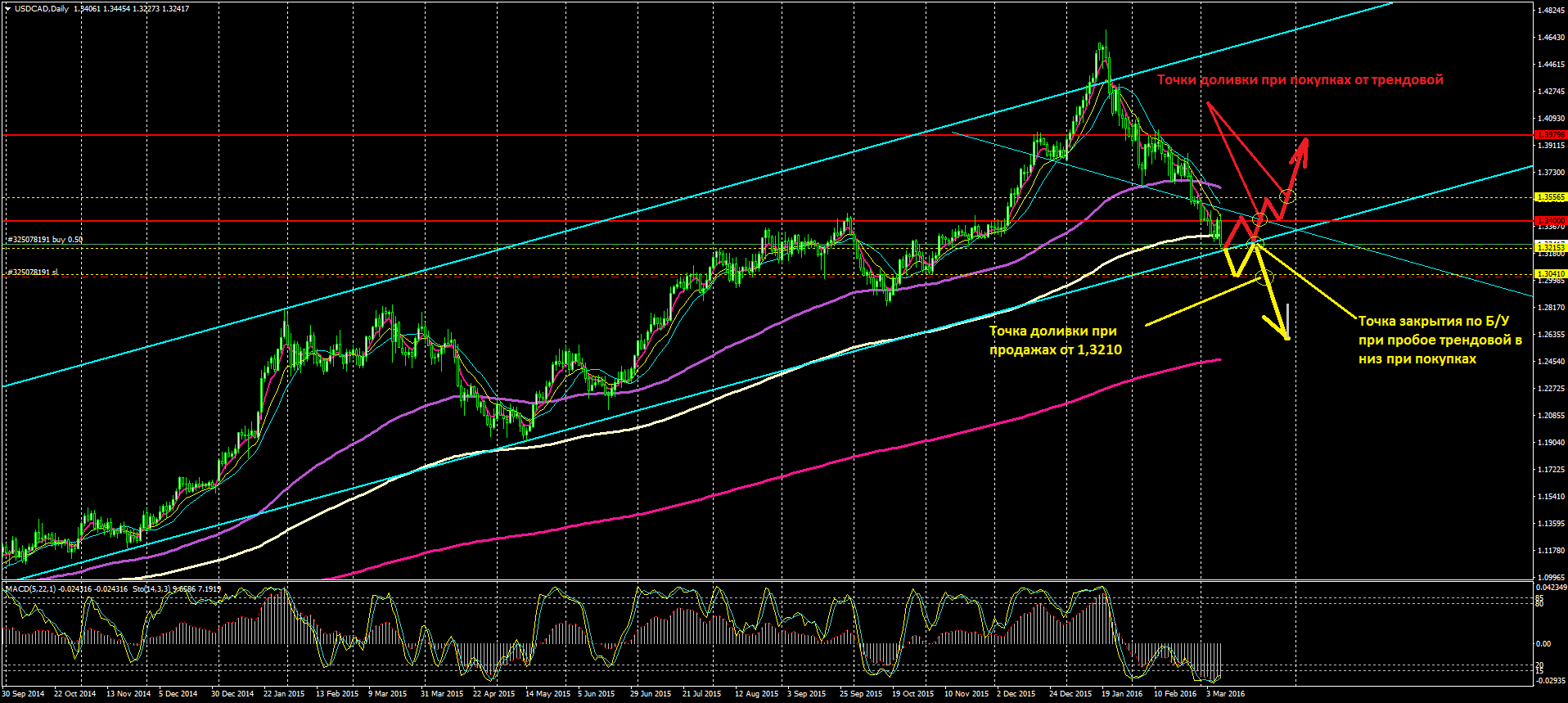Click the 19 Jan 2016 date label

tap(1122, 694)
